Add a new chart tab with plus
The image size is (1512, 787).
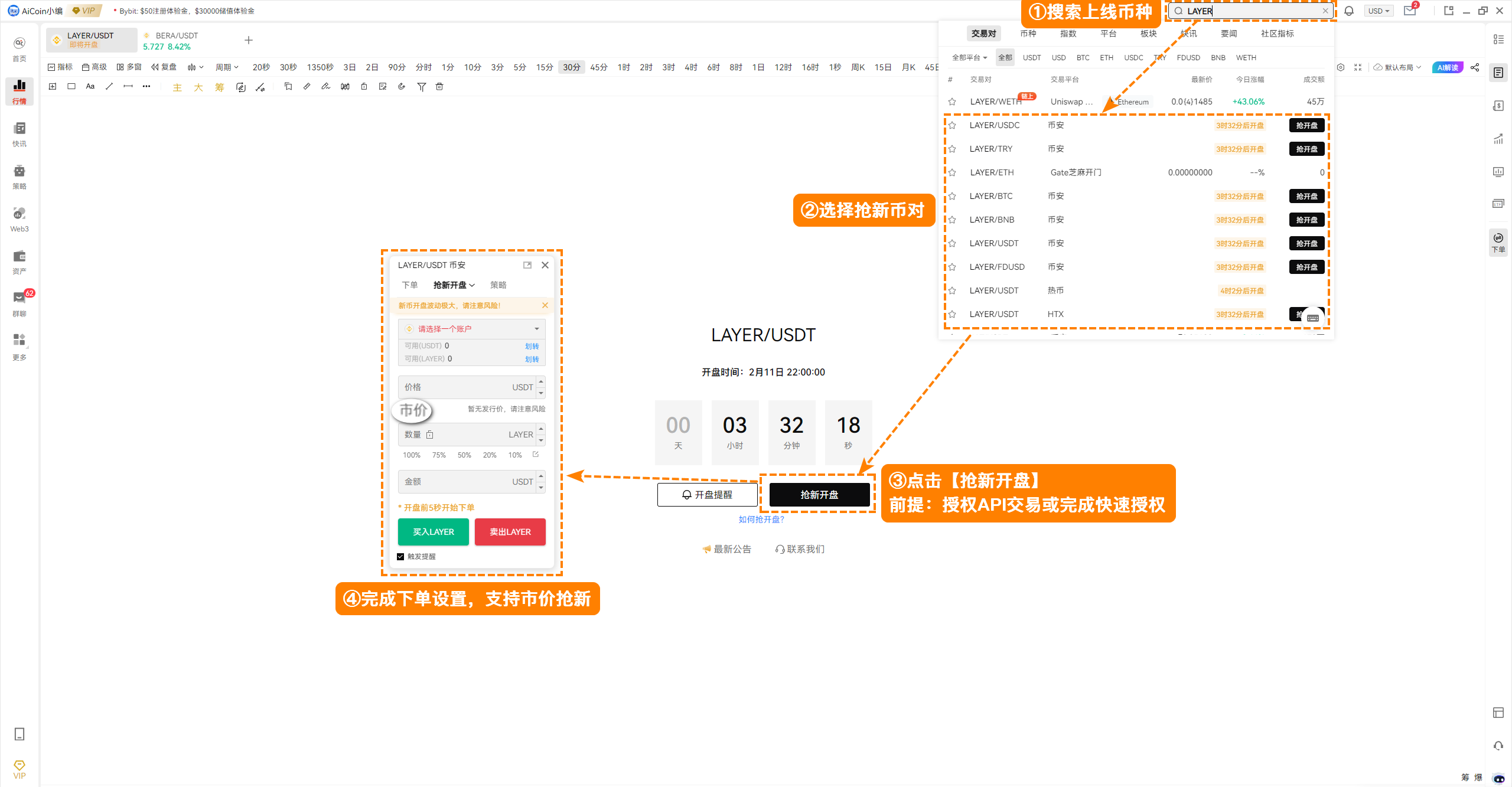click(x=249, y=40)
